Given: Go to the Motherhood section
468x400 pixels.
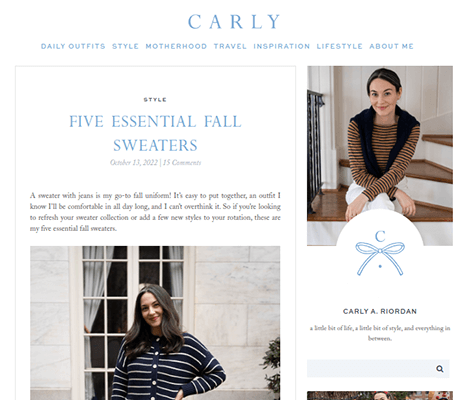Looking at the screenshot, I should tap(176, 46).
